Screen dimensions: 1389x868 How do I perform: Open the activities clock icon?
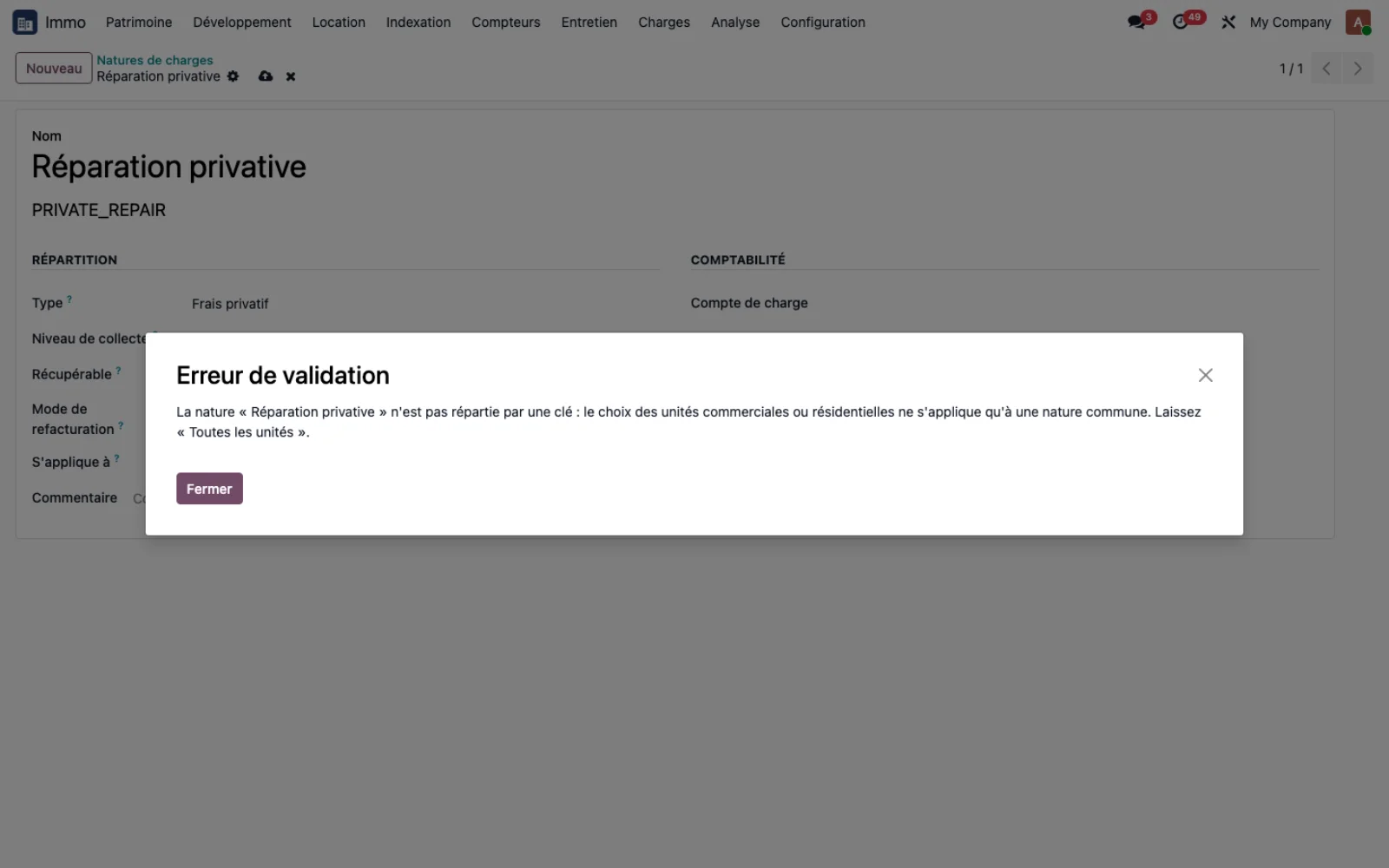click(1180, 23)
